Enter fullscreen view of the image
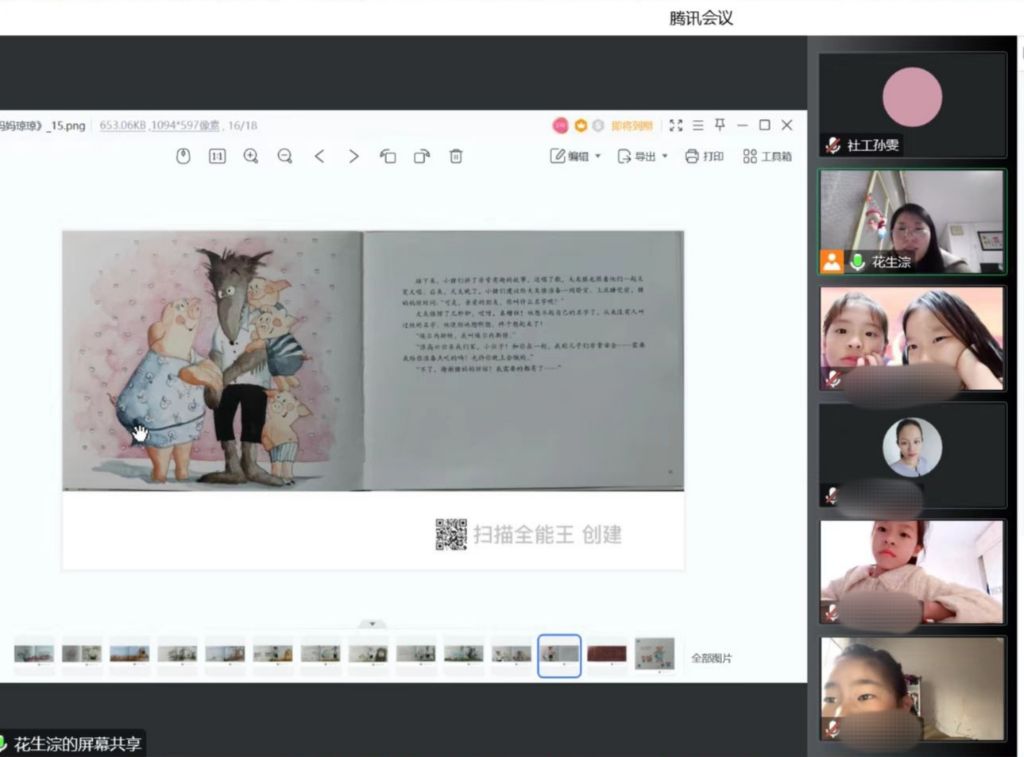This screenshot has height=757, width=1024. [676, 125]
